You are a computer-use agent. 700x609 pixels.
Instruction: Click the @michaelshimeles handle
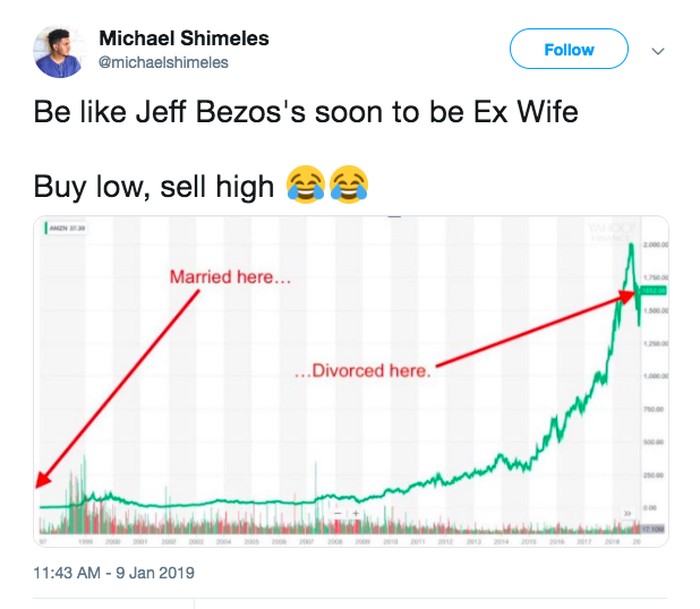click(164, 62)
